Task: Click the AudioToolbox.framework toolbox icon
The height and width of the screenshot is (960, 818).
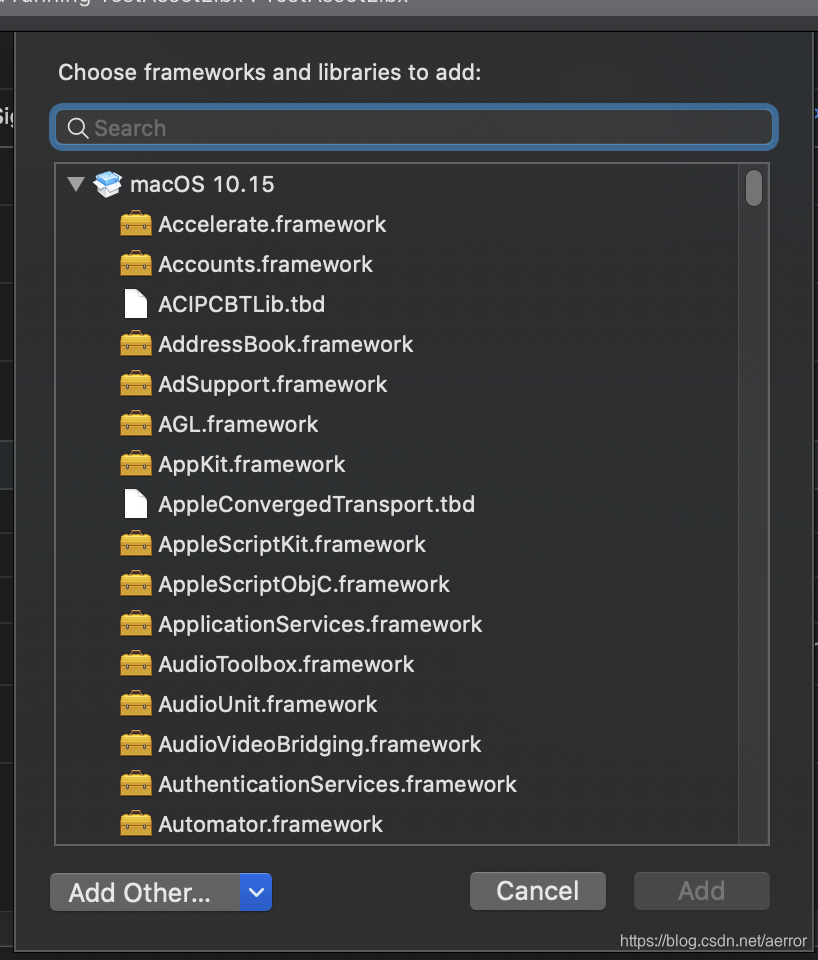Action: [x=136, y=664]
